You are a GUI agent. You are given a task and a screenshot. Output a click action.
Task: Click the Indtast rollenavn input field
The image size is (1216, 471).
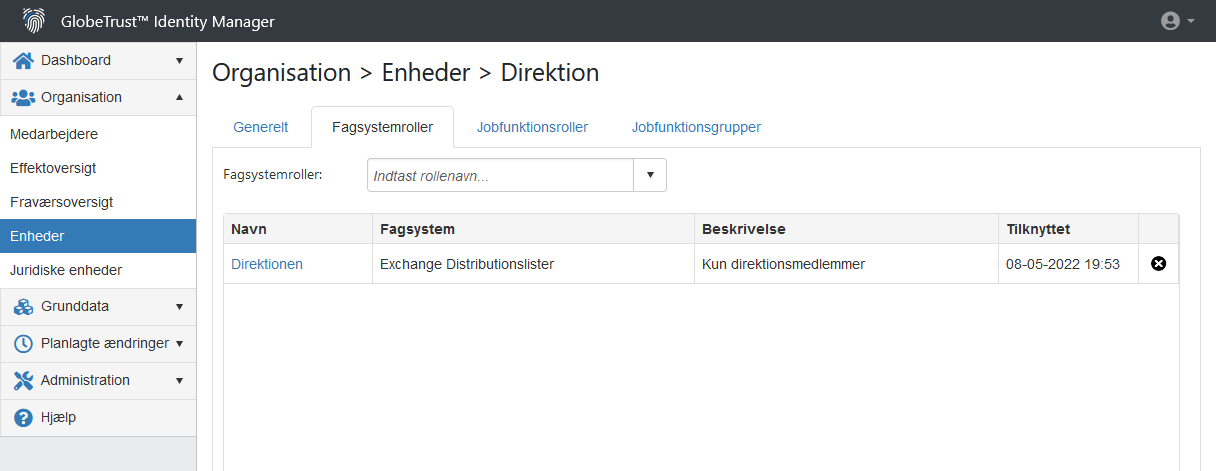[501, 175]
